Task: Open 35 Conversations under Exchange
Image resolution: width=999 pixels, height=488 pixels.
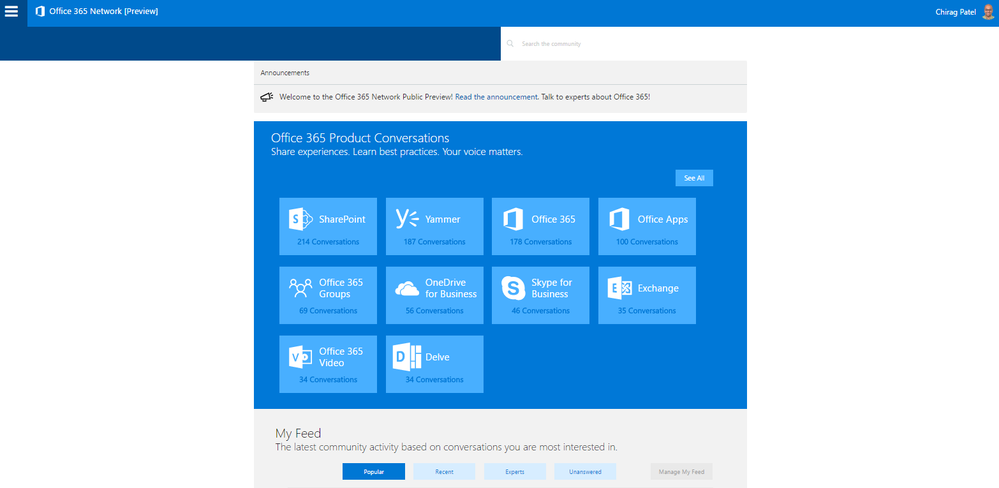Action: (x=647, y=311)
